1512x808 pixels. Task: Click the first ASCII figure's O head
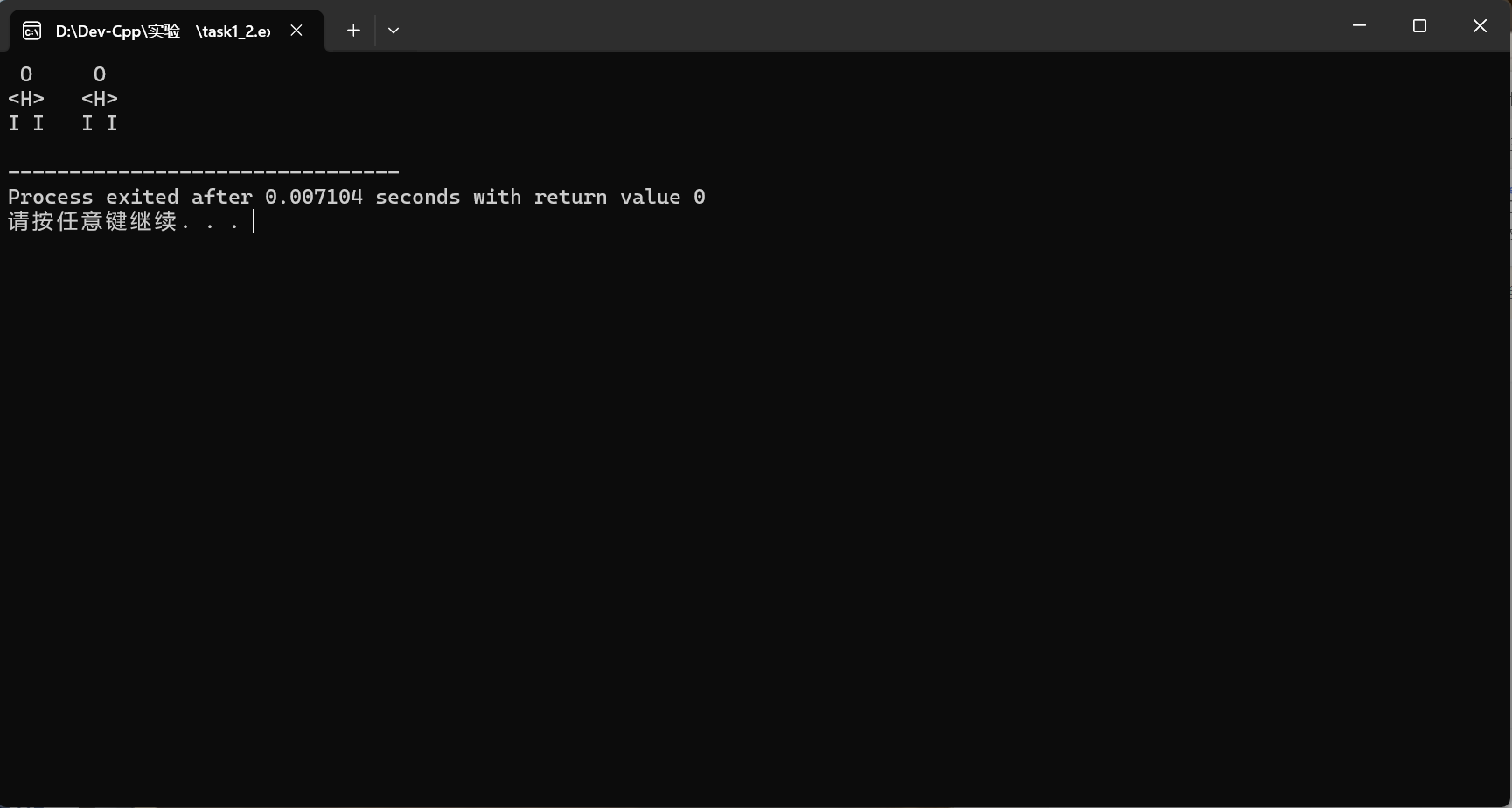click(x=26, y=74)
